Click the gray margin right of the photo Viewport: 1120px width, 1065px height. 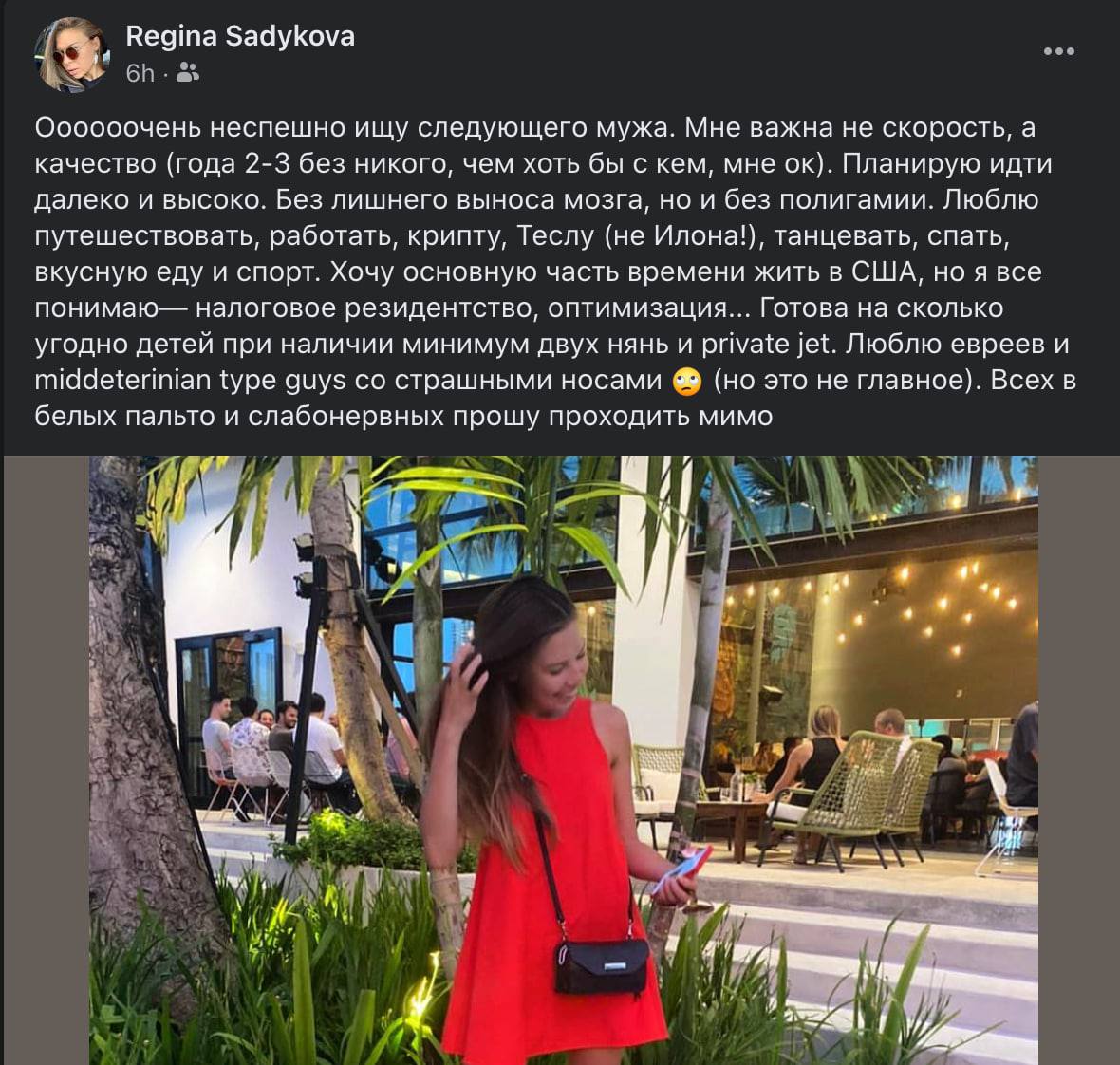1078,760
